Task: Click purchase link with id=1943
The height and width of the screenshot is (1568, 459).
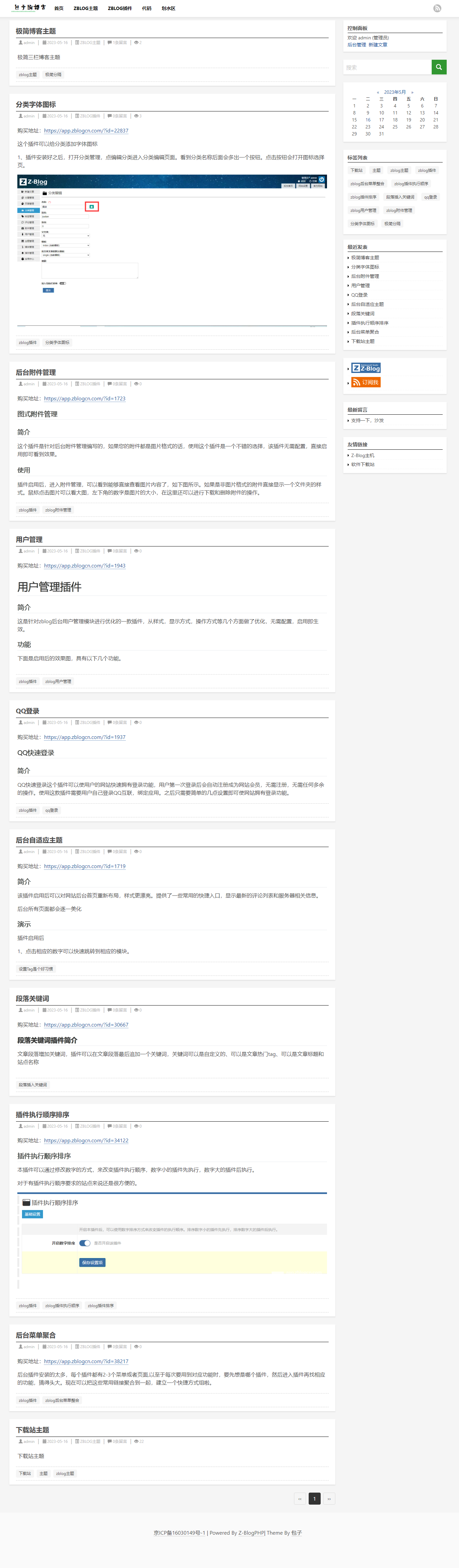Action: coord(85,565)
